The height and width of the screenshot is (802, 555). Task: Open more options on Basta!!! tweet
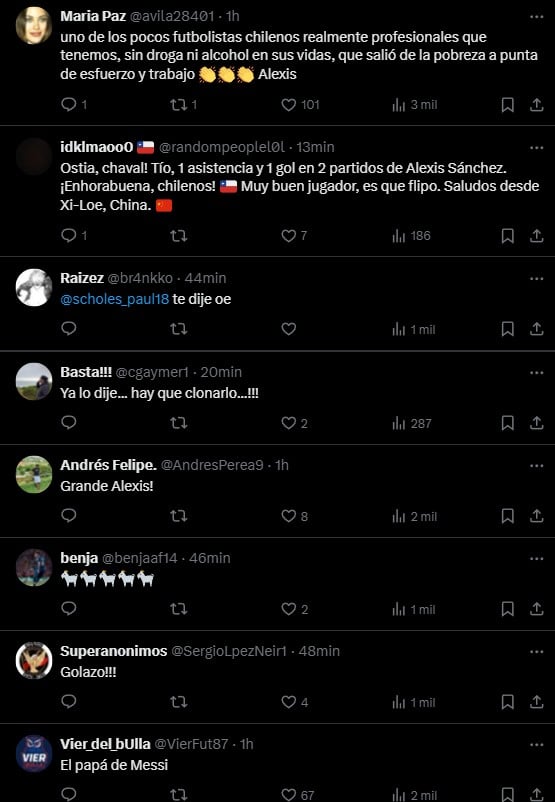537,373
